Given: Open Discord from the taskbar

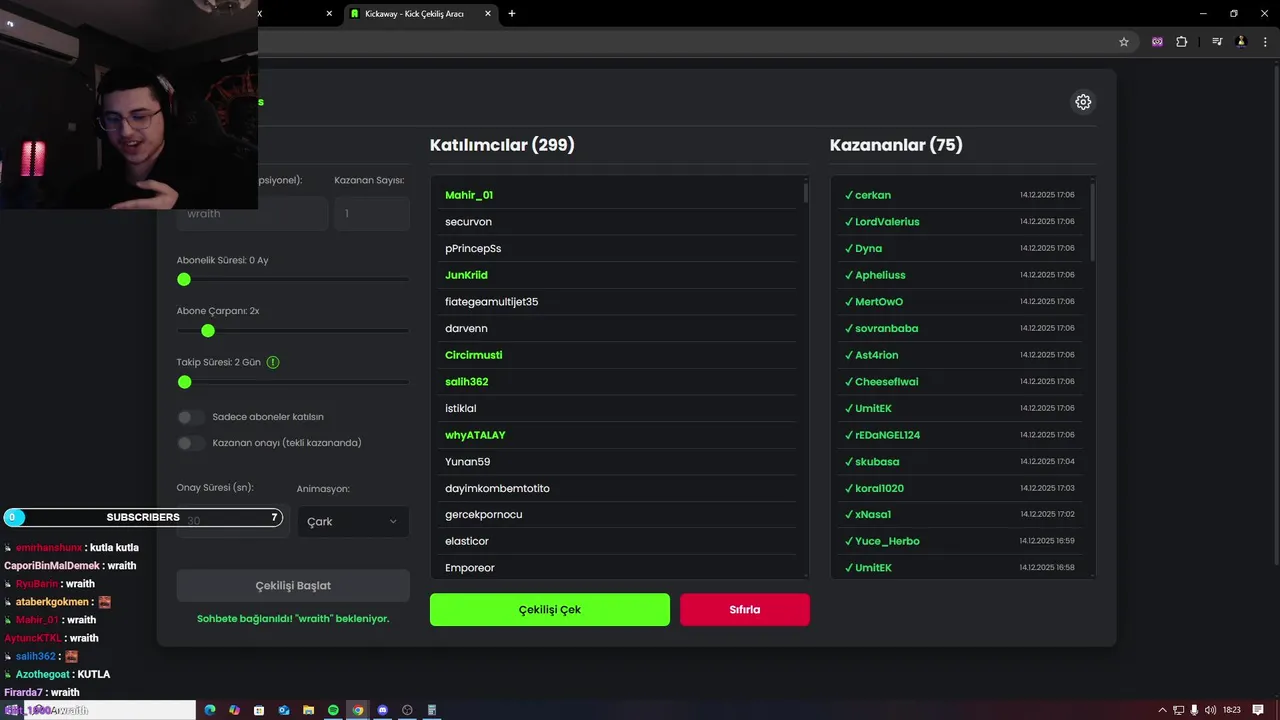Looking at the screenshot, I should (x=382, y=710).
